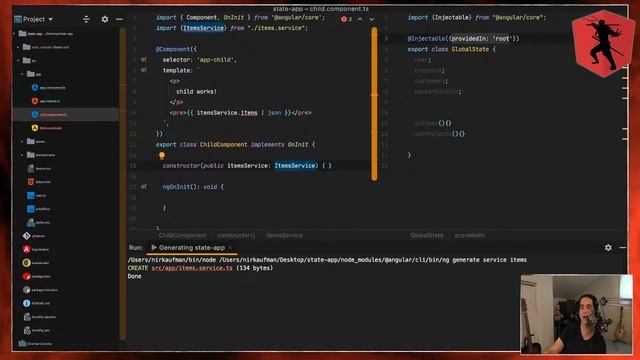Click the Done line in run console
The image size is (640, 360).
pyautogui.click(x=134, y=276)
